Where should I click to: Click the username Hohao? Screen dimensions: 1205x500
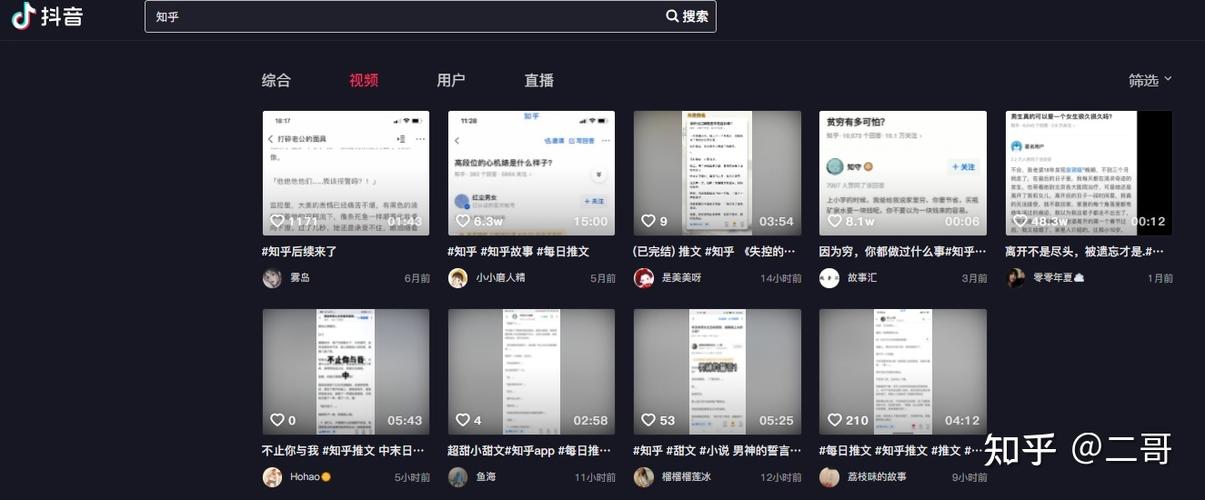[x=310, y=477]
